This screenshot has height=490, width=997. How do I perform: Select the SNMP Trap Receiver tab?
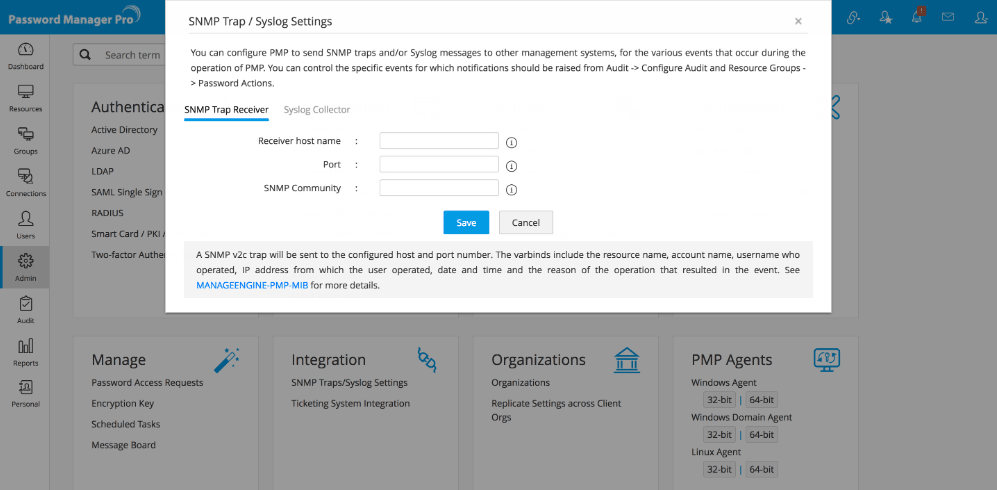click(x=226, y=110)
